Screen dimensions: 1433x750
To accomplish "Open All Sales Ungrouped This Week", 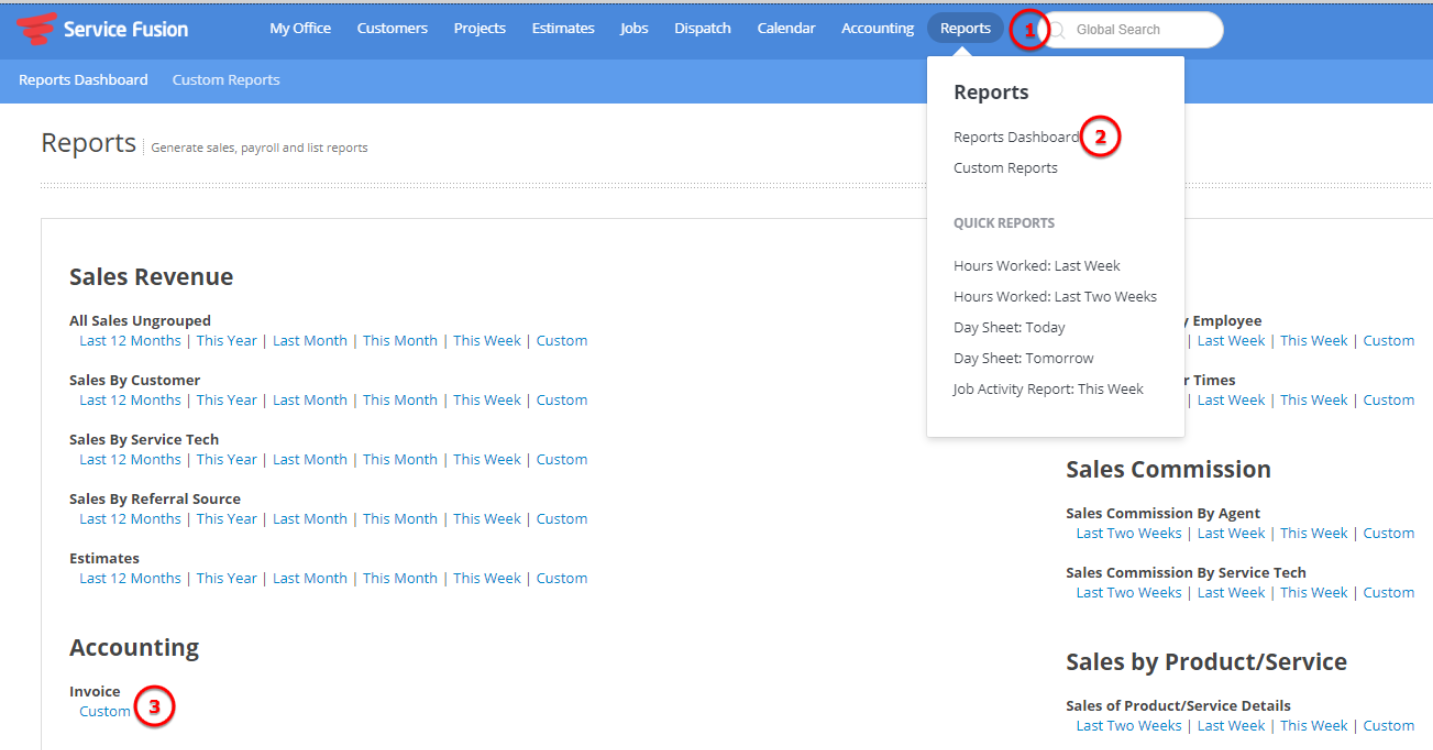I will point(487,341).
